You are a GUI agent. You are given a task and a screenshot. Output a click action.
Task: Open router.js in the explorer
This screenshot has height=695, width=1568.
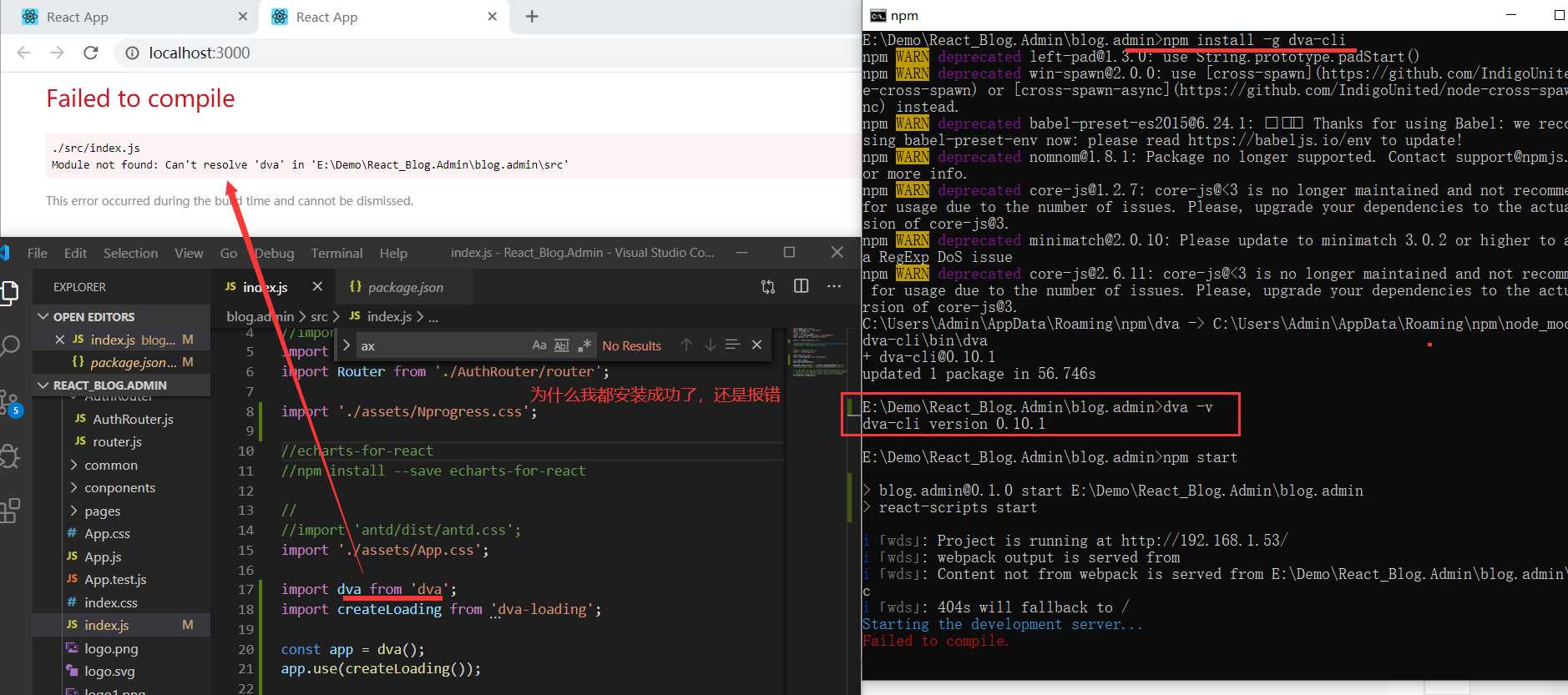coord(117,441)
